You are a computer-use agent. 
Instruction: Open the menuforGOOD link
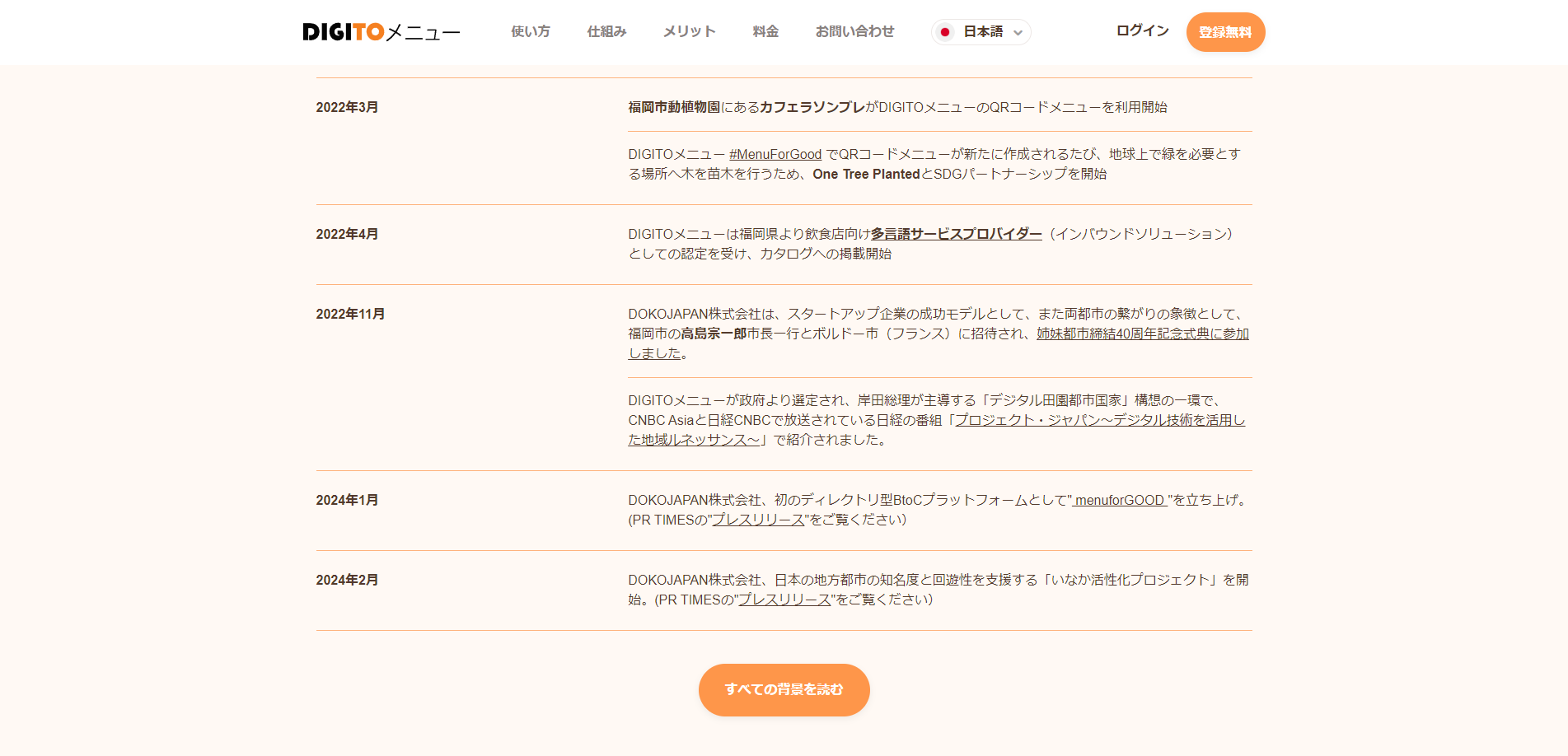(x=1120, y=500)
